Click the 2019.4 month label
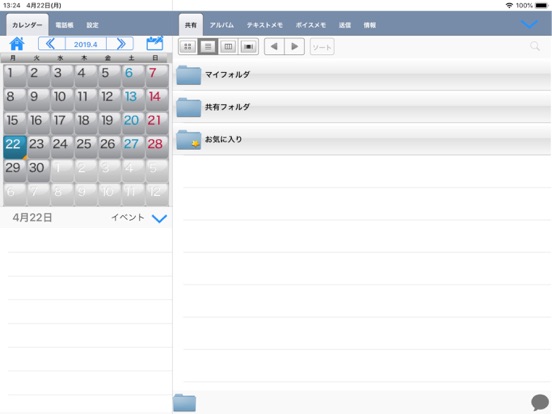 pos(86,44)
